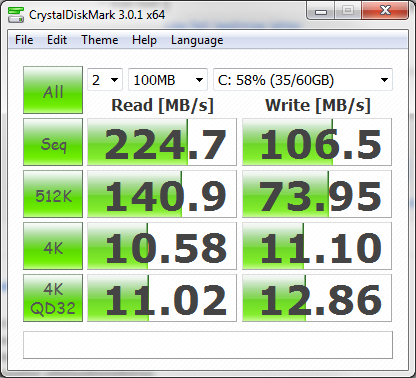Viewport: 416px width, 378px height.
Task: Open the Language menu
Action: point(197,40)
